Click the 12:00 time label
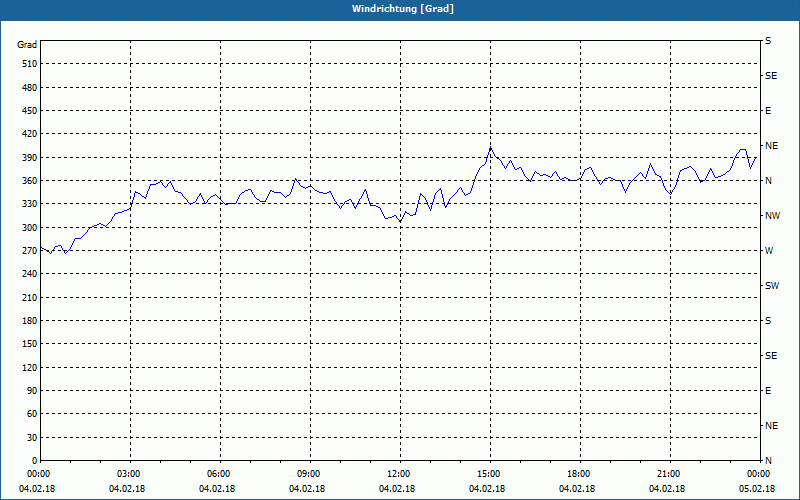 click(397, 474)
